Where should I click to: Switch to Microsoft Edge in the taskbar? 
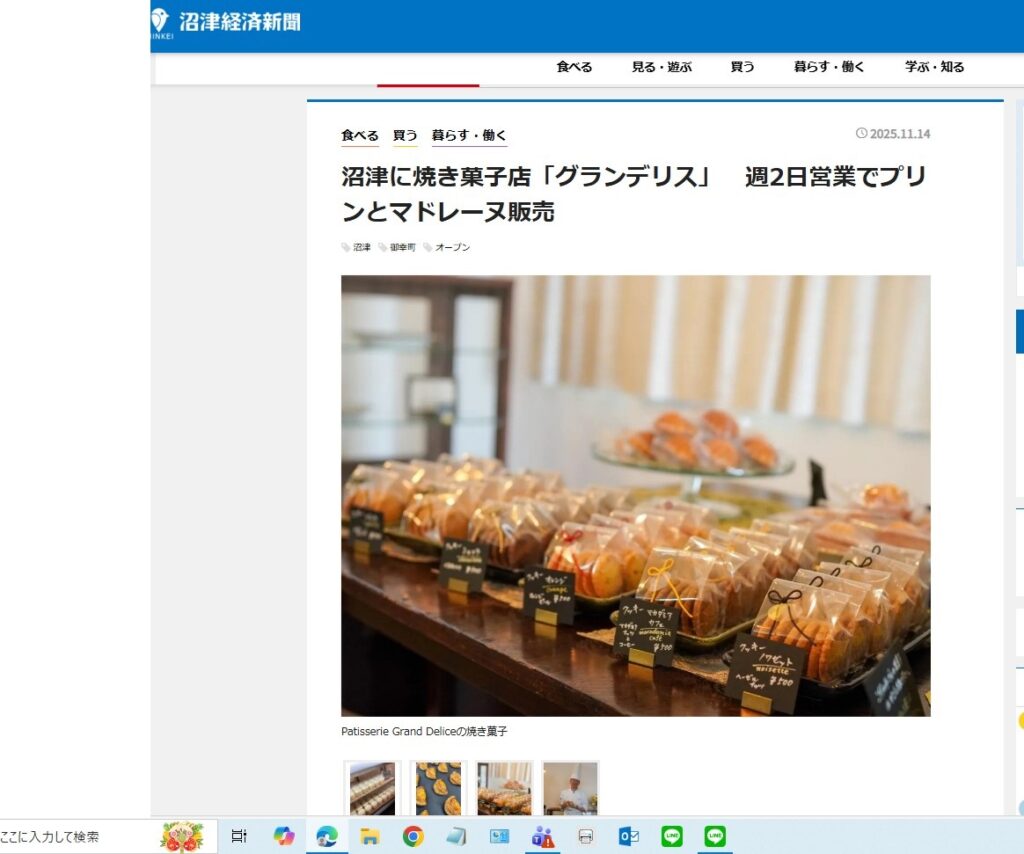click(x=327, y=836)
